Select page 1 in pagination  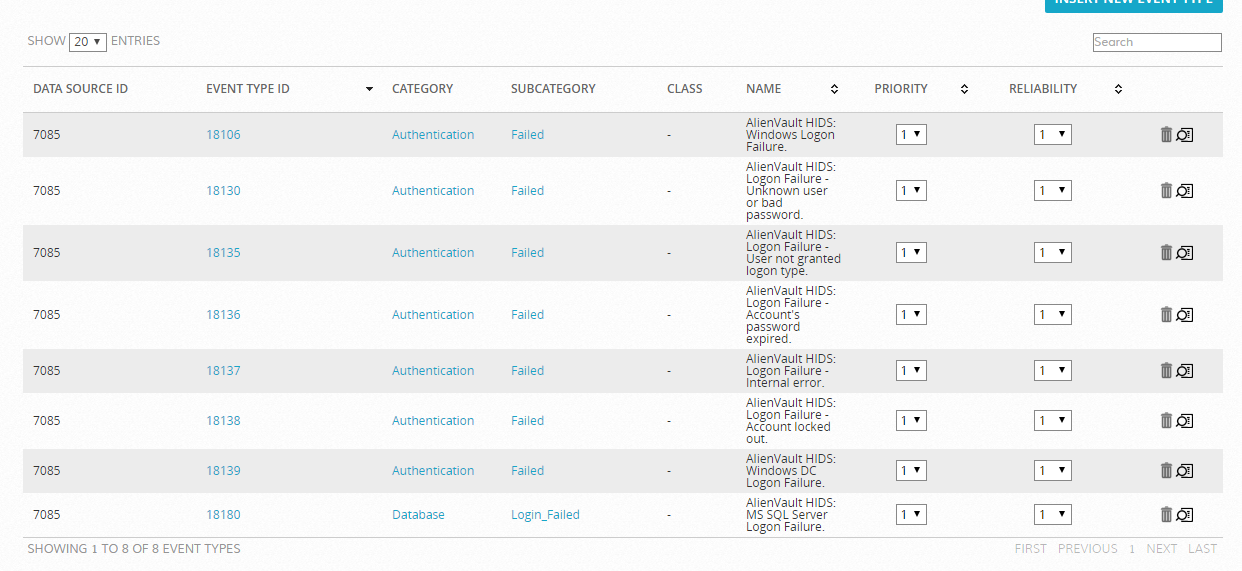point(1132,548)
